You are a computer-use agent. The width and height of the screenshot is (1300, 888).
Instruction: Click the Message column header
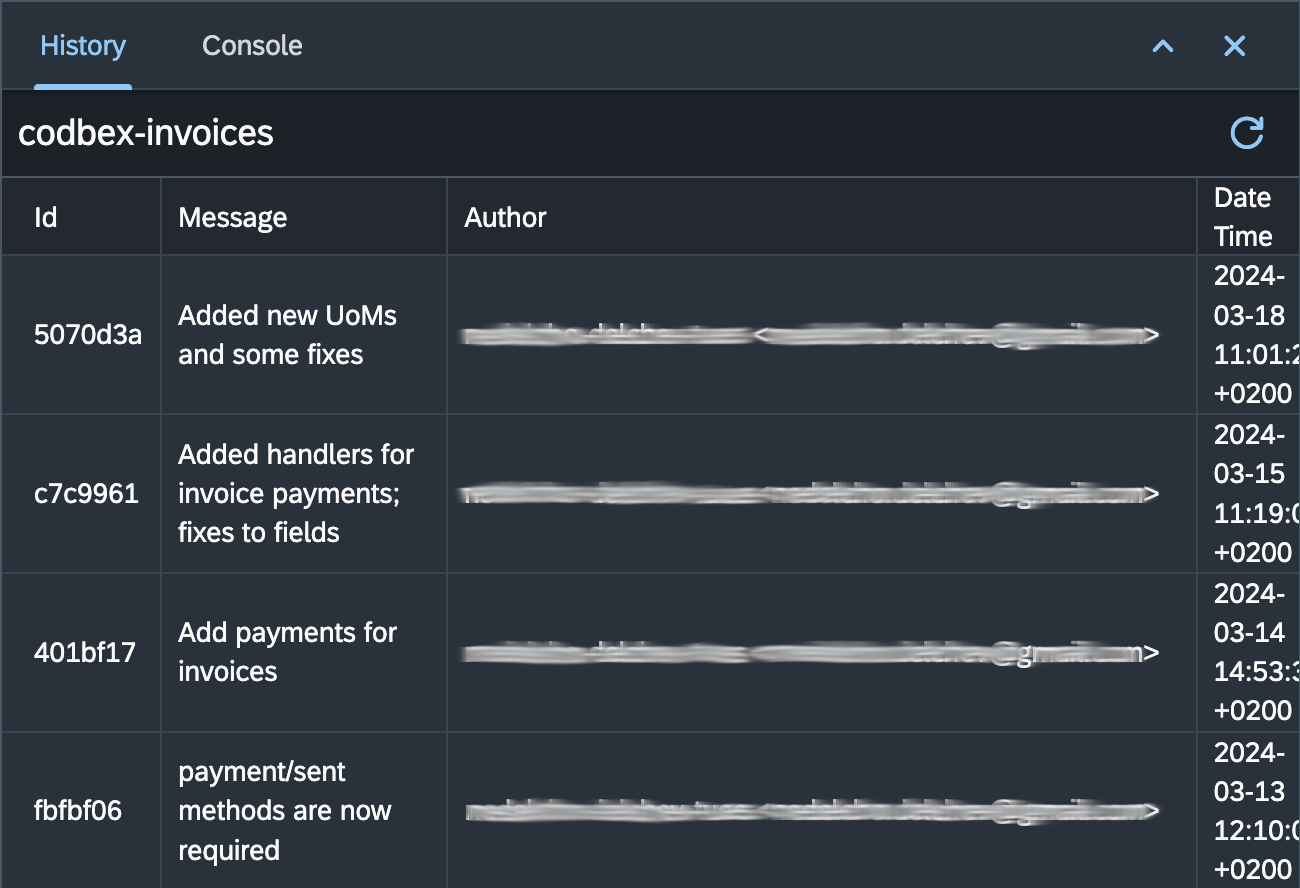click(x=233, y=217)
